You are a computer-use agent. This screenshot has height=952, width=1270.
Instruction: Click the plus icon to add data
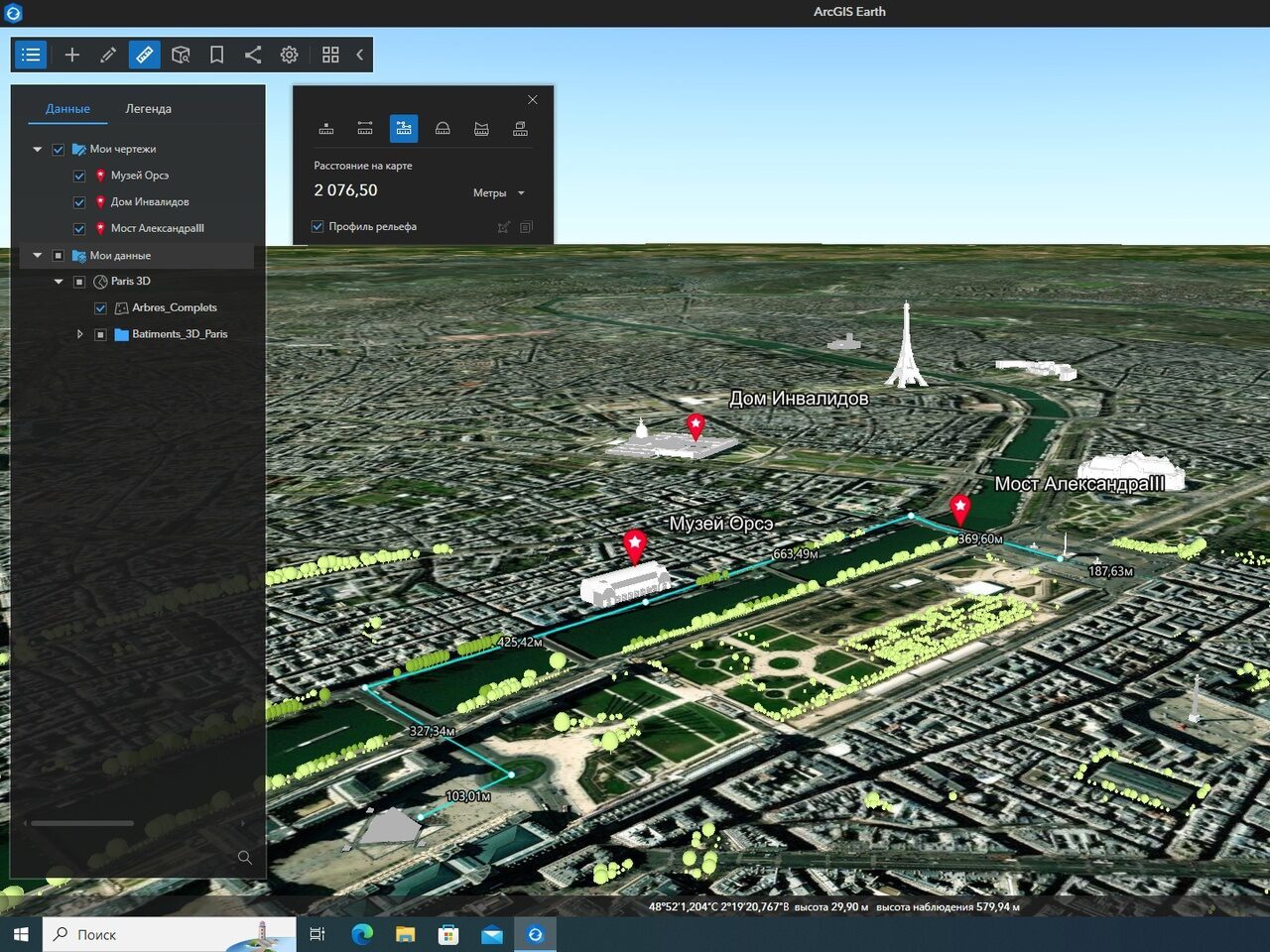(71, 55)
